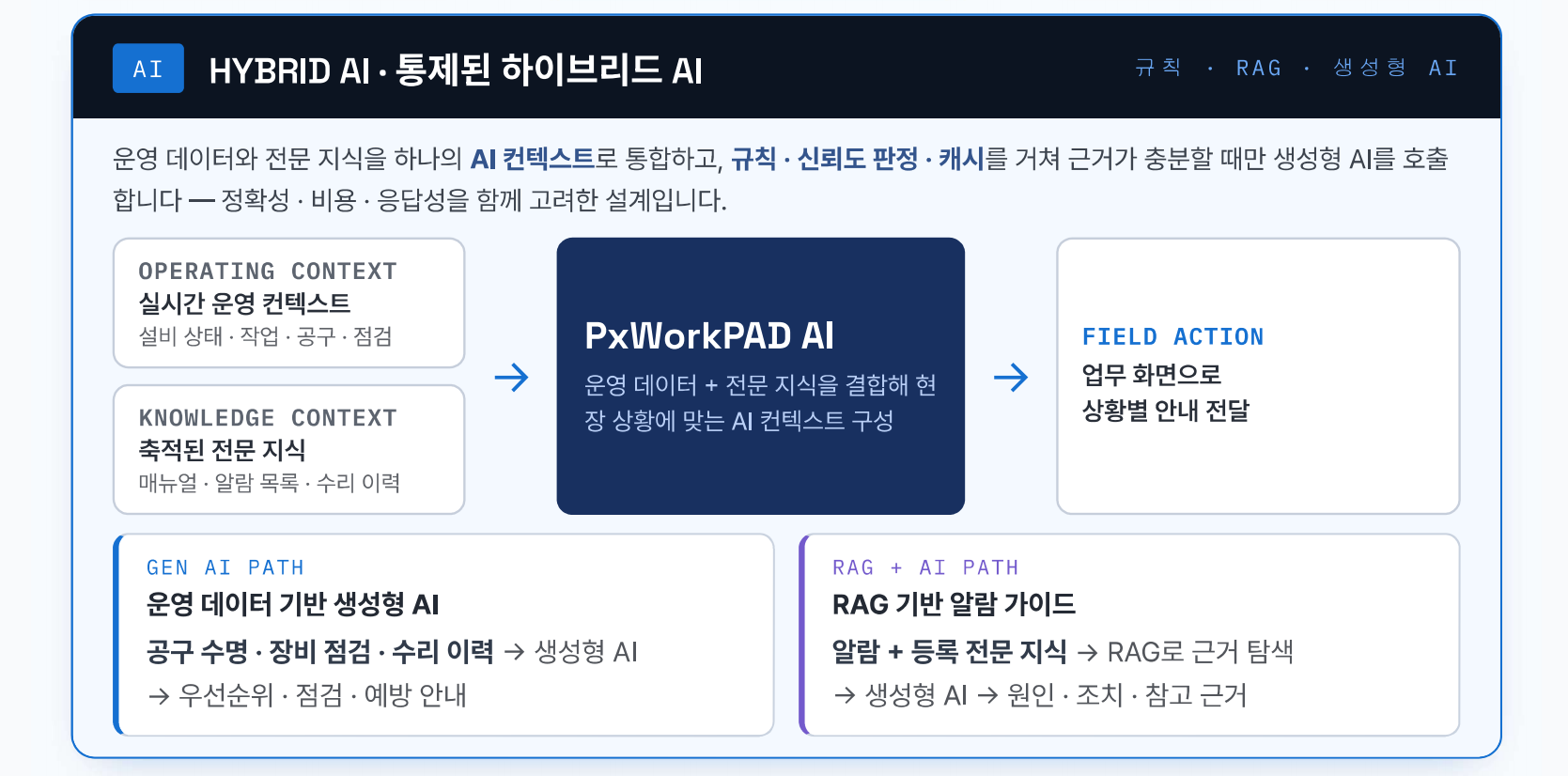This screenshot has width=1568, height=776.
Task: Select the title "HYBRID AI · 통제된 하이브리드 AI"
Action: click(456, 70)
